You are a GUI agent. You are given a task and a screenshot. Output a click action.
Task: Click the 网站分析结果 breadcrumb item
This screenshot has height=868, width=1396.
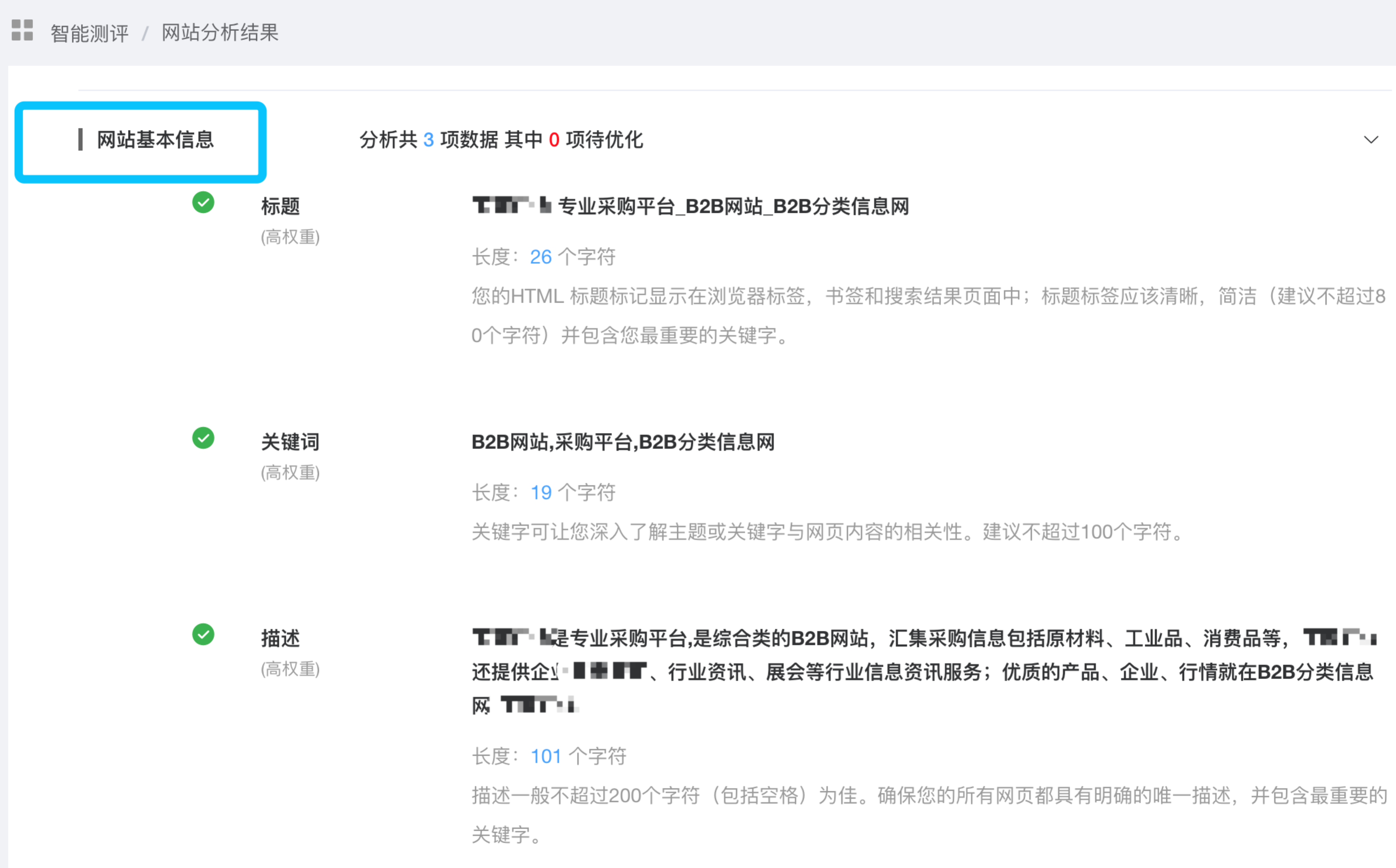coord(220,32)
